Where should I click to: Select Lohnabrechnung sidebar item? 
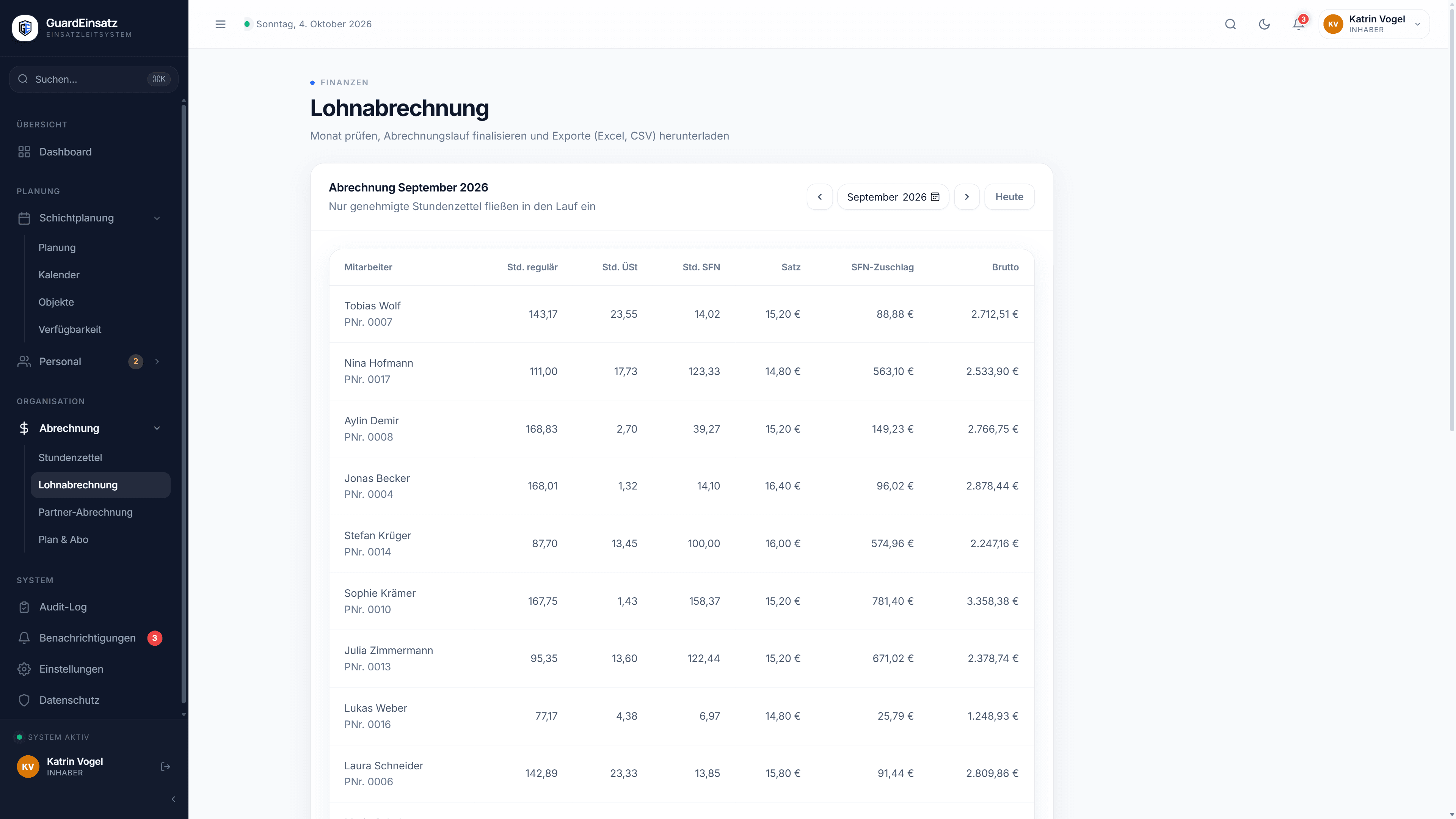coord(100,485)
